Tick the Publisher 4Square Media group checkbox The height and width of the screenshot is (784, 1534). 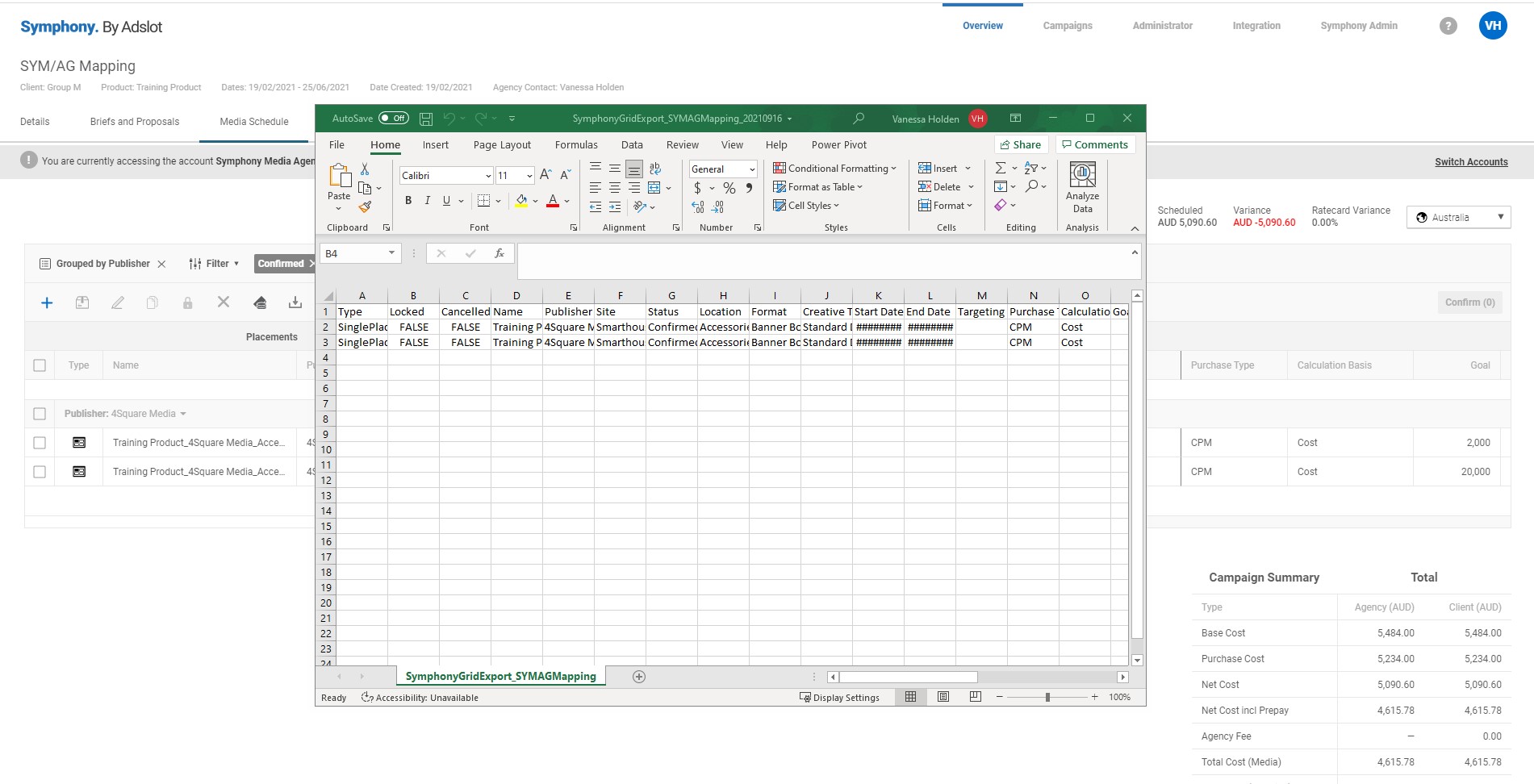[40, 414]
